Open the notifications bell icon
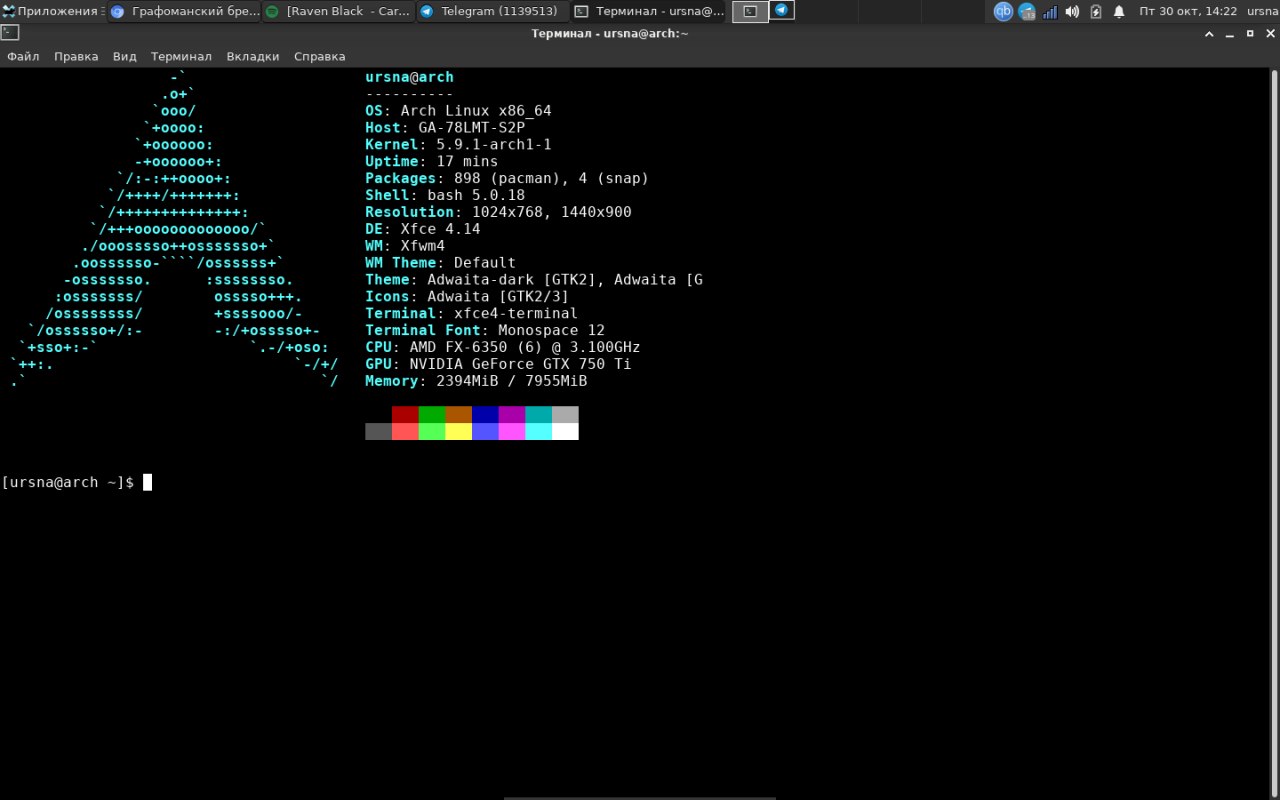 pyautogui.click(x=1119, y=11)
